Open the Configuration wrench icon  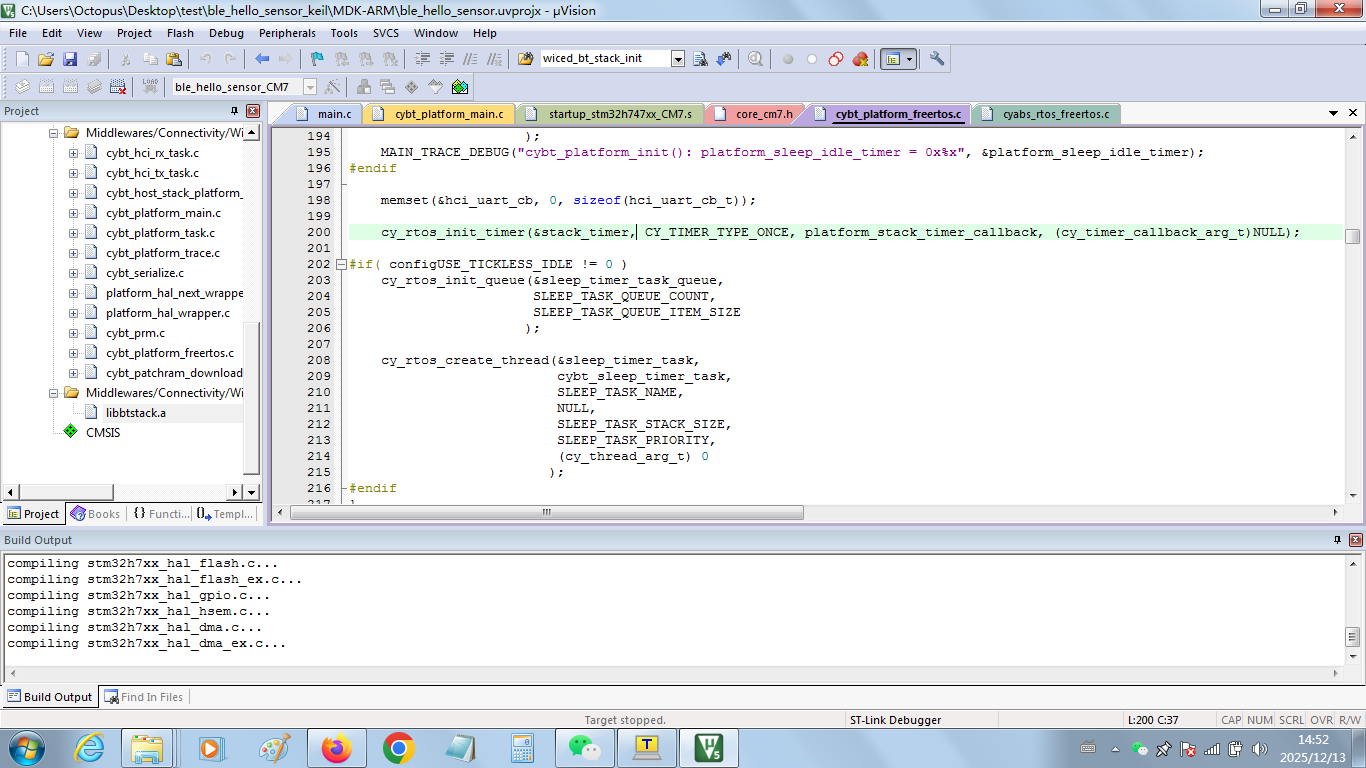[x=937, y=59]
